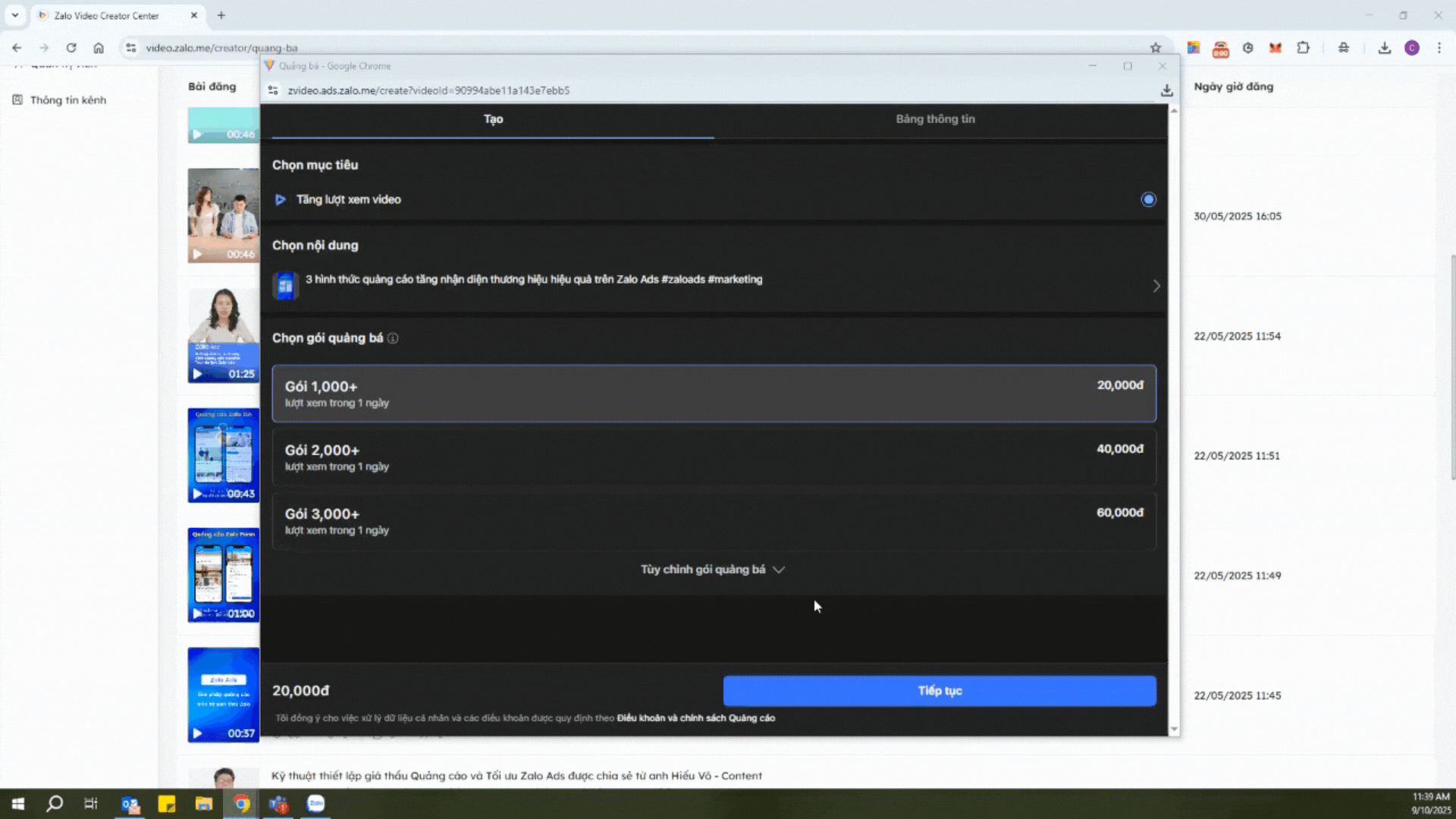The height and width of the screenshot is (819, 1456).
Task: Click the hexagon clock extension icon
Action: tap(1248, 48)
